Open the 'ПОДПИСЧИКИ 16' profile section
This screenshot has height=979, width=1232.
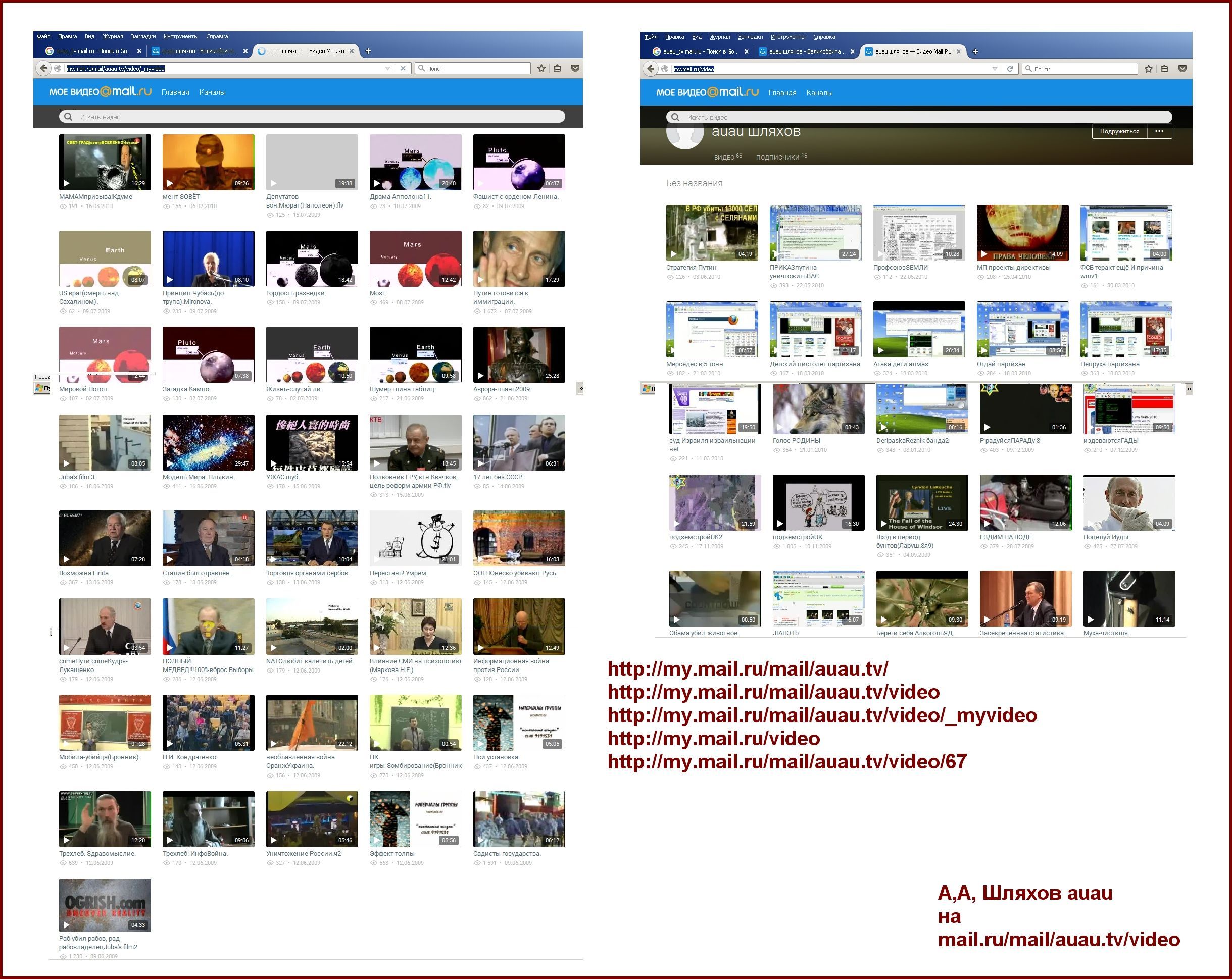coord(782,157)
